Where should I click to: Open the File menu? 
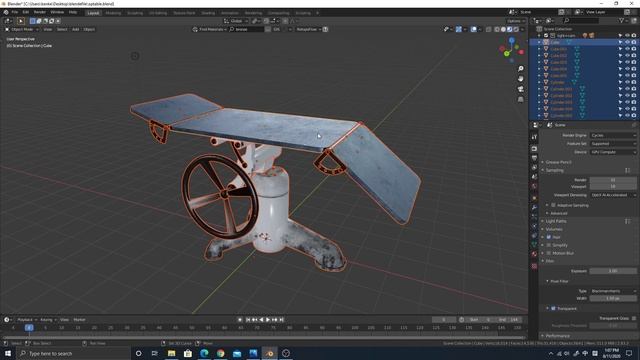tap(15, 12)
